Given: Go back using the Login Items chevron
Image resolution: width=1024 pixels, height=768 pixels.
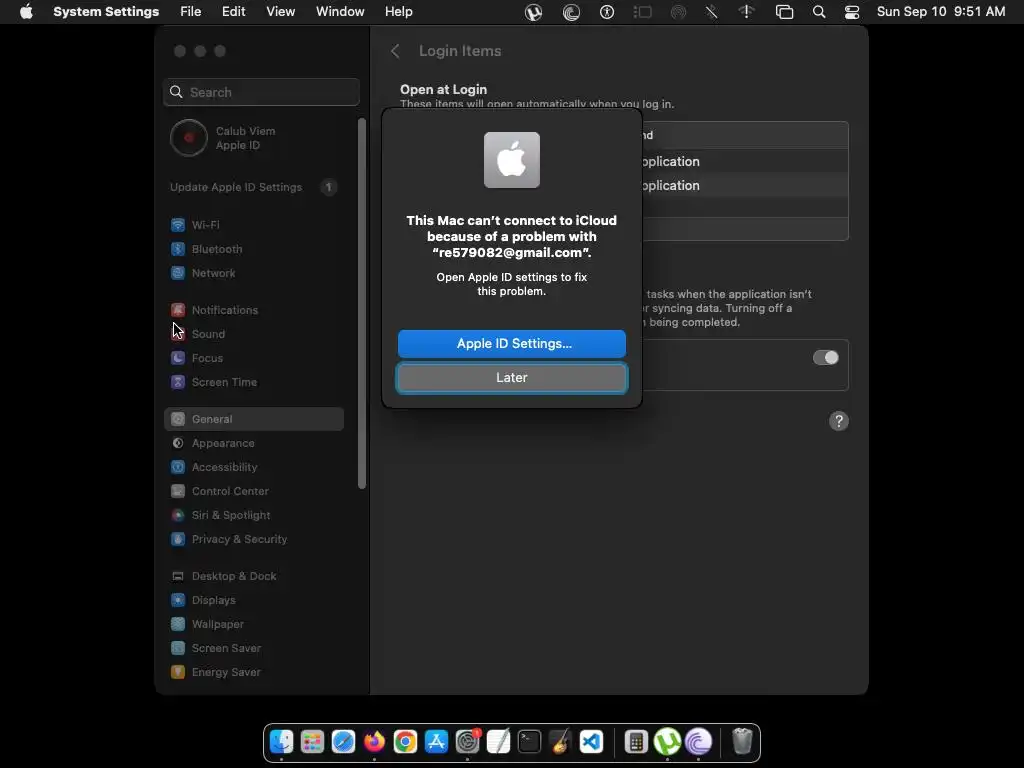Looking at the screenshot, I should (395, 51).
